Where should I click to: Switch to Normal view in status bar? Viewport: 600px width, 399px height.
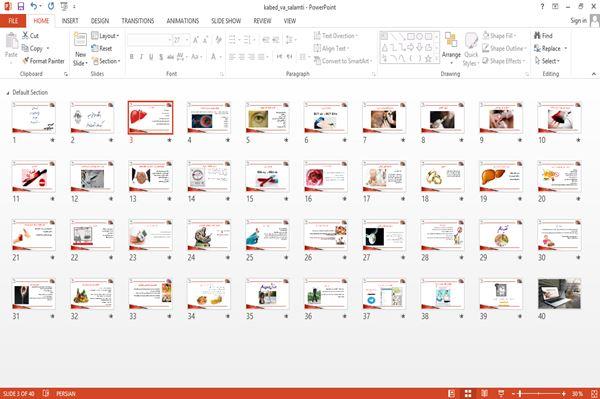tap(452, 393)
